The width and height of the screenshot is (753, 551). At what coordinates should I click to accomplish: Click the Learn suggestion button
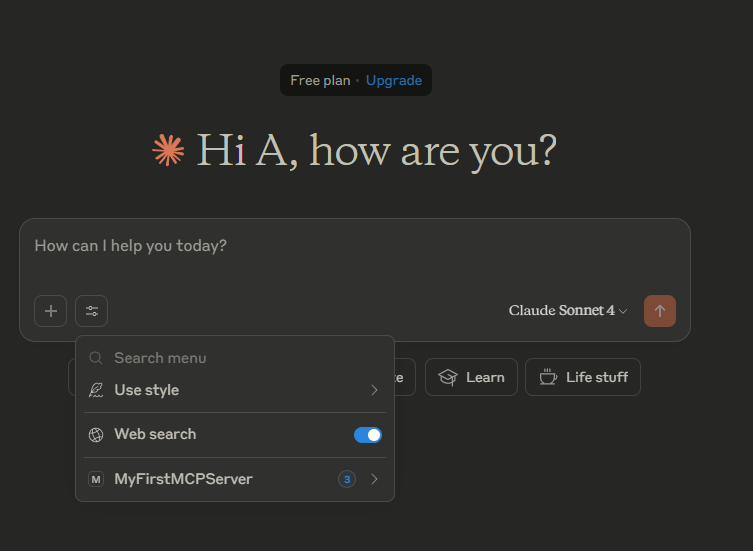(471, 377)
